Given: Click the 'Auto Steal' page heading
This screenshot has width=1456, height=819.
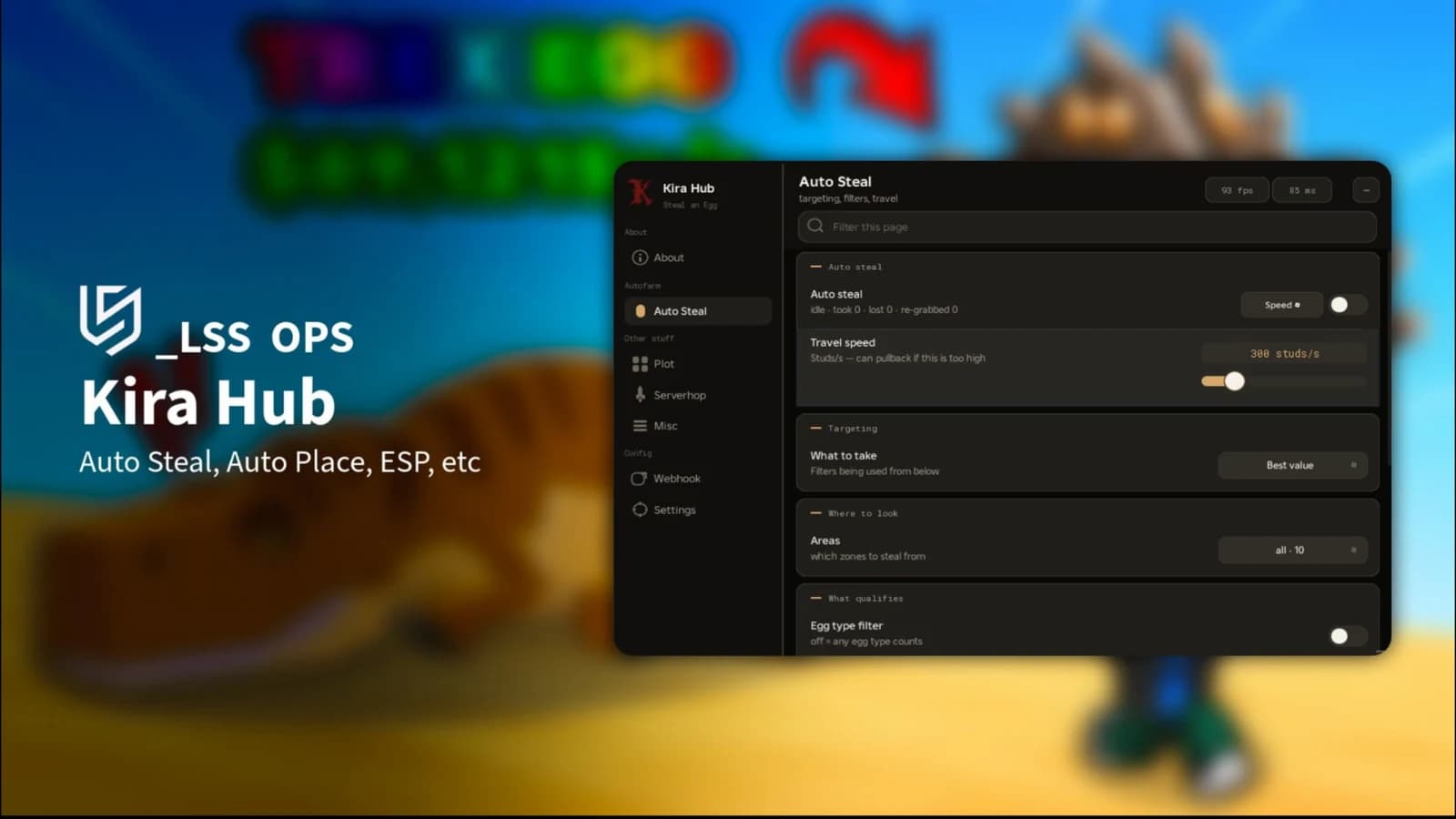Looking at the screenshot, I should (835, 181).
